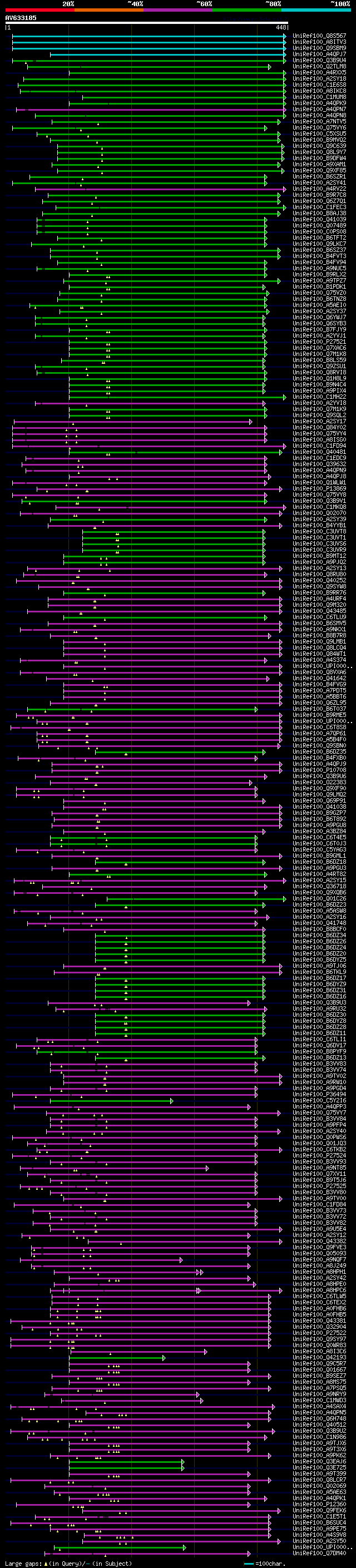Select hit label UniRef100_Q84Y02
Screen dimensions: 356x1568
pyautogui.click(x=319, y=427)
